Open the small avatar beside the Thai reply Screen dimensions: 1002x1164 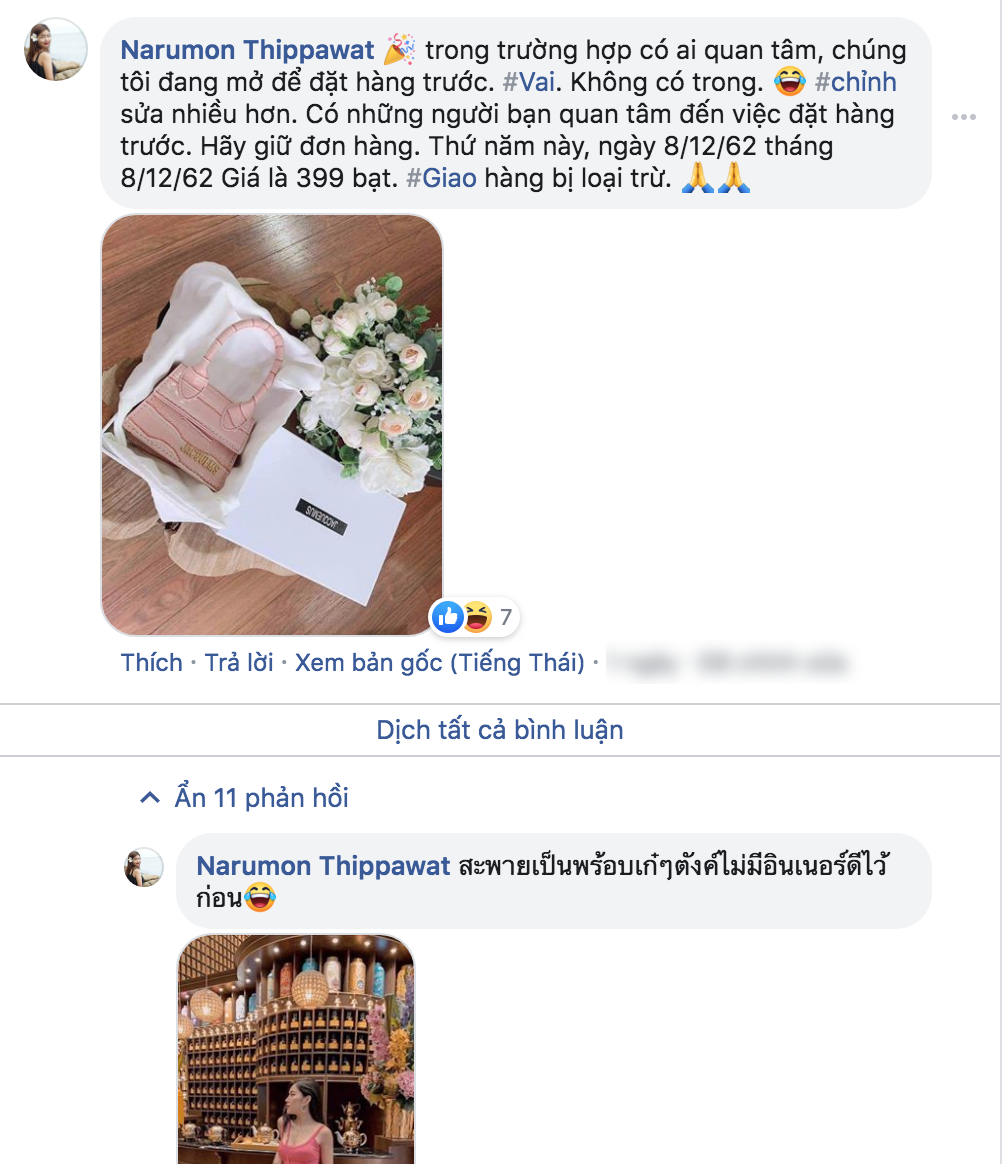point(143,867)
